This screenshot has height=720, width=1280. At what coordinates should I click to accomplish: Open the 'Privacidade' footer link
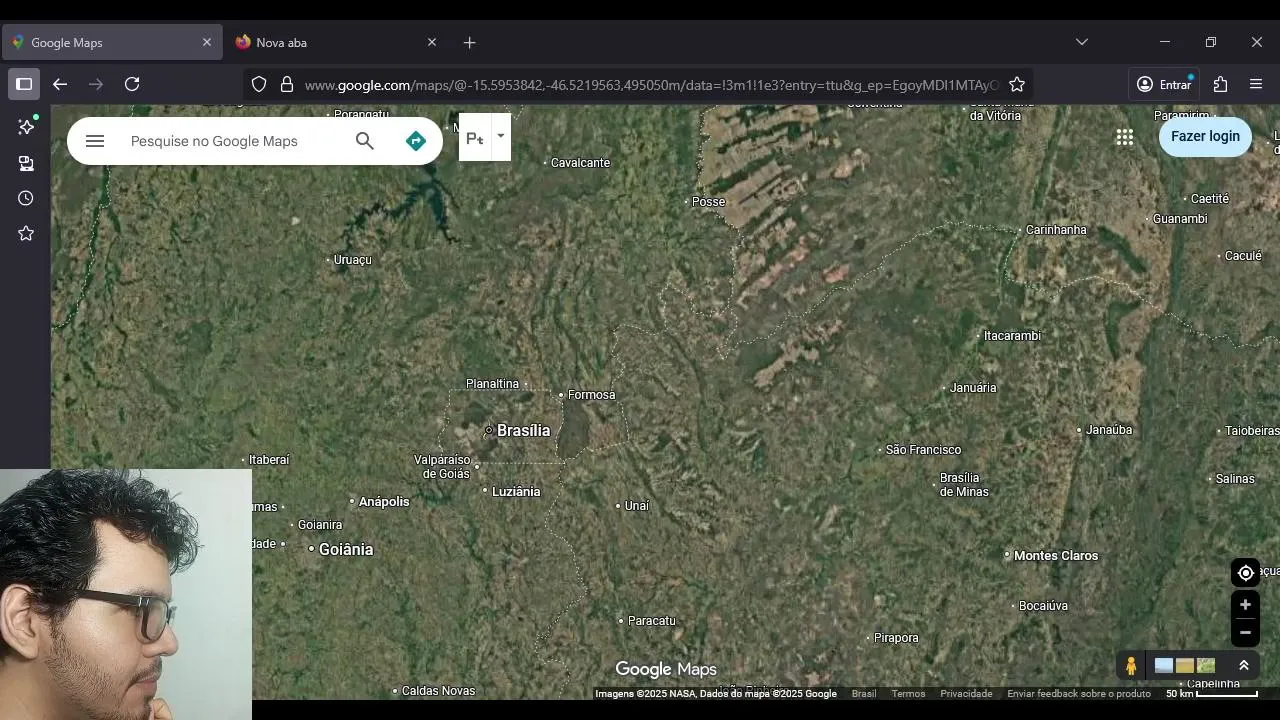click(967, 694)
